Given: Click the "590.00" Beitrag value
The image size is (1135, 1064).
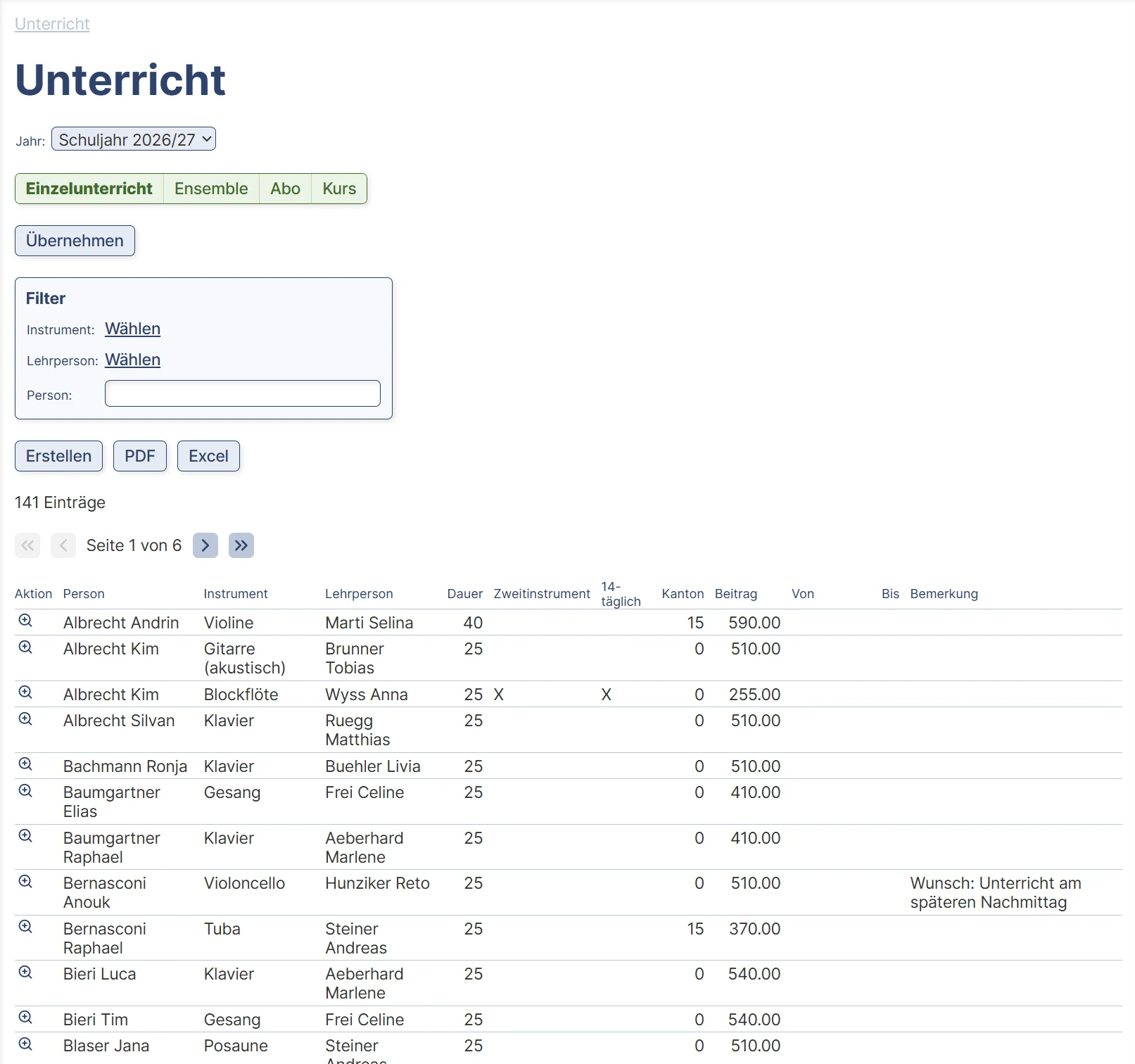Looking at the screenshot, I should point(754,623).
